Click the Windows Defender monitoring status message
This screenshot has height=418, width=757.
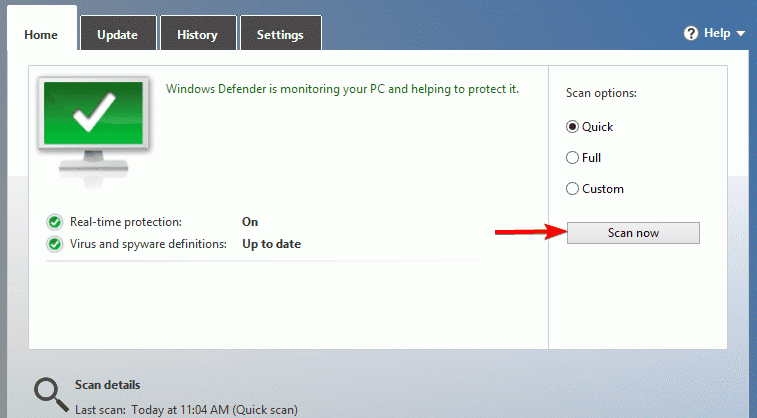342,89
